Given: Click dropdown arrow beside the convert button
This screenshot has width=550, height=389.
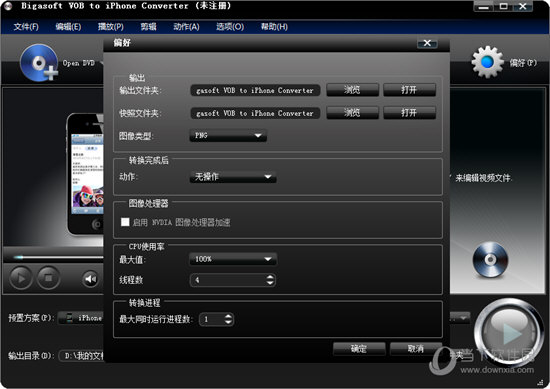Looking at the screenshot, I should tap(463, 318).
